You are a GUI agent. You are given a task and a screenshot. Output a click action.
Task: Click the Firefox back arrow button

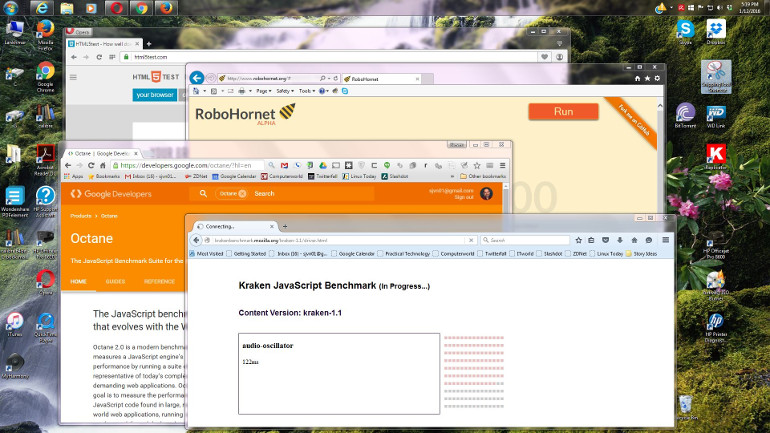pos(196,240)
